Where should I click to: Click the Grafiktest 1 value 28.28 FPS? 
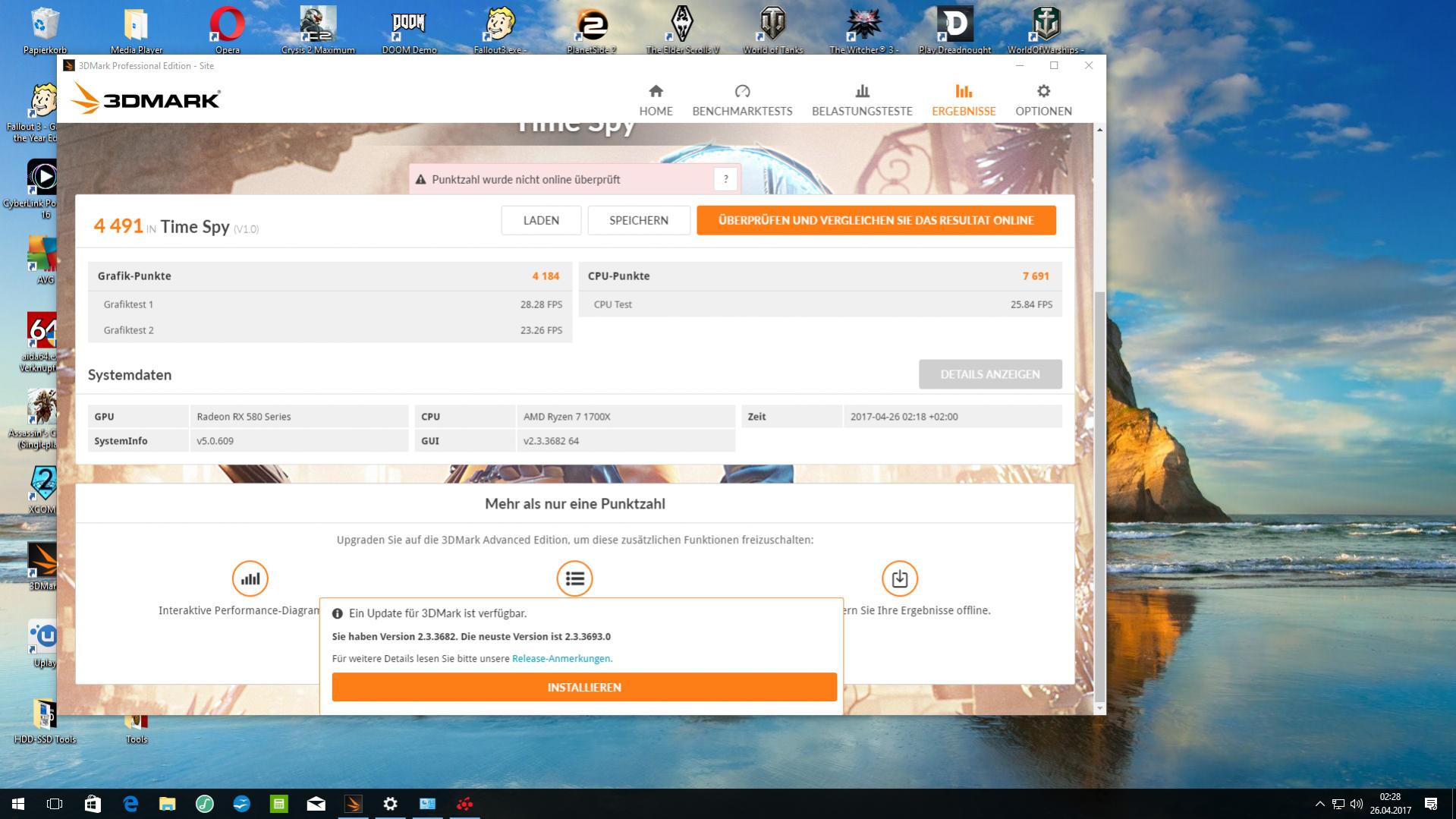(541, 304)
